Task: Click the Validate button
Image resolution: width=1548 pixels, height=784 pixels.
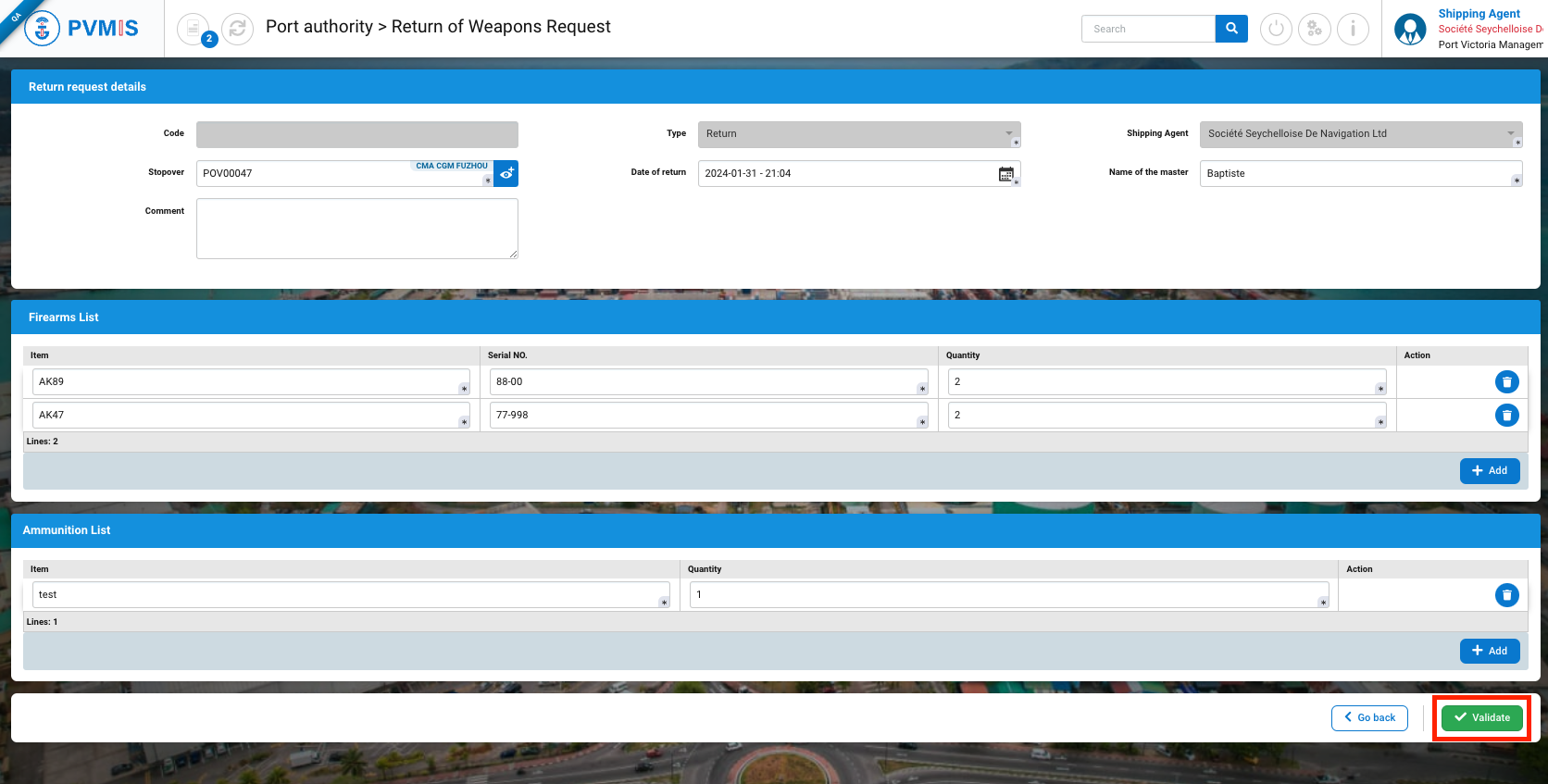Action: click(x=1481, y=718)
